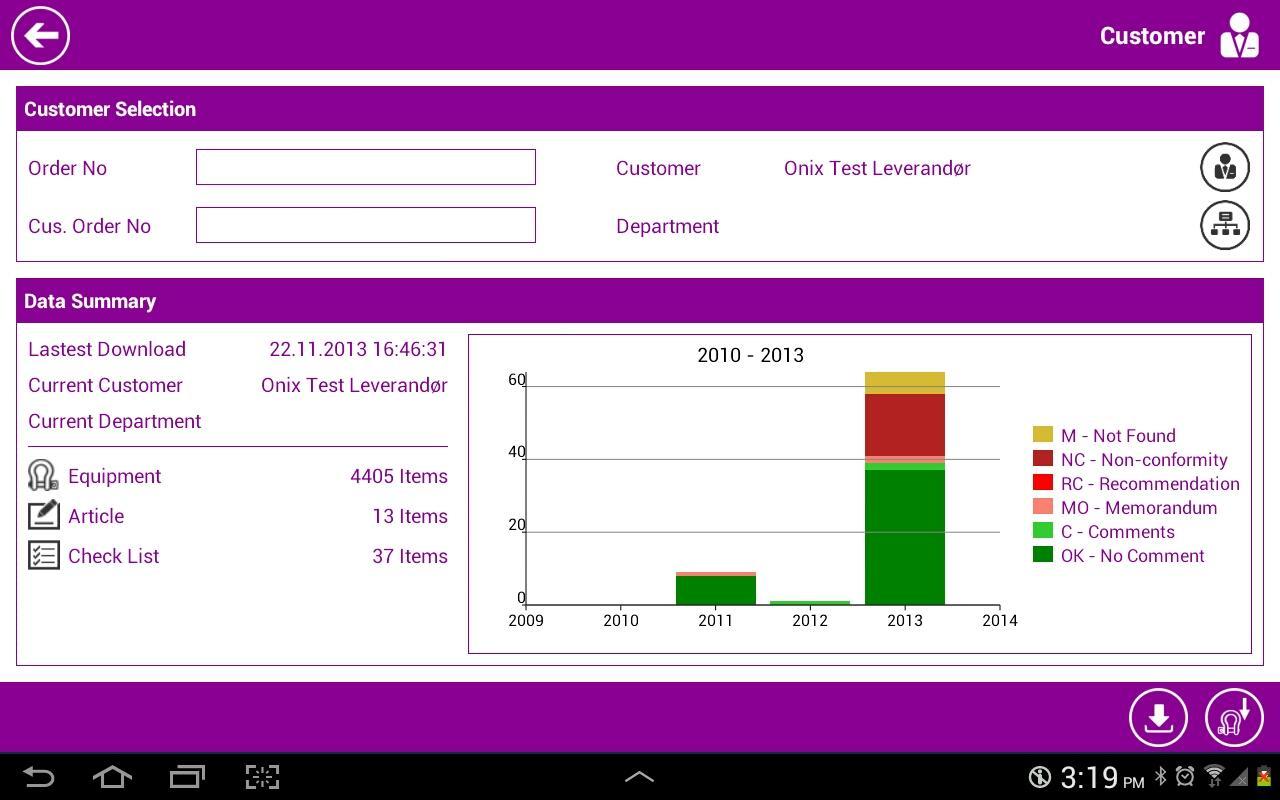This screenshot has width=1280, height=800.
Task: Select the Check List icon
Action: click(43, 555)
